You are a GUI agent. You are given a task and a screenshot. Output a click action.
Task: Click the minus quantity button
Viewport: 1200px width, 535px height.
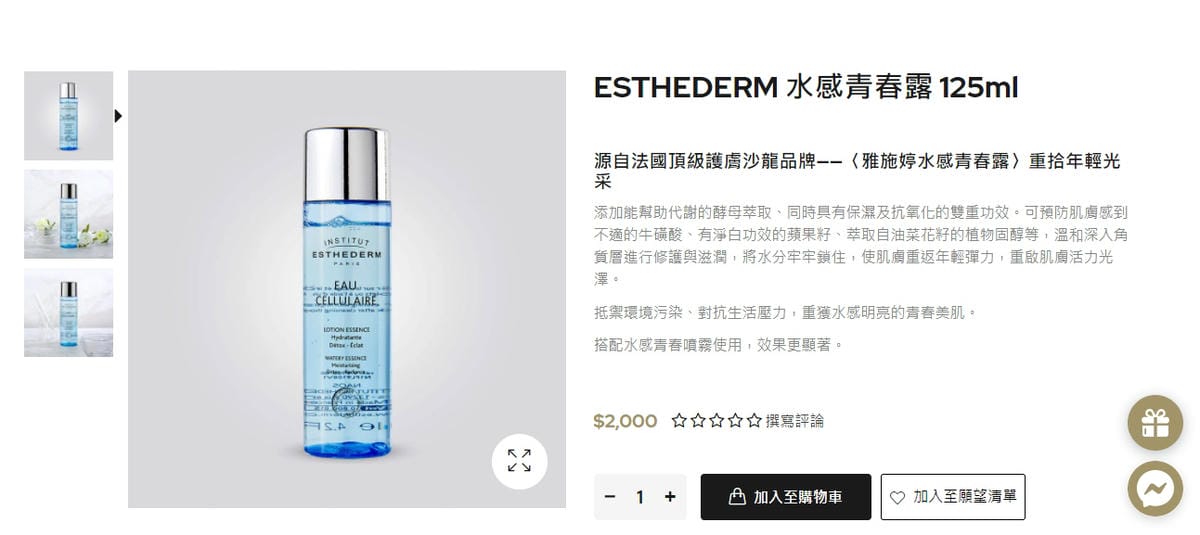(x=610, y=497)
